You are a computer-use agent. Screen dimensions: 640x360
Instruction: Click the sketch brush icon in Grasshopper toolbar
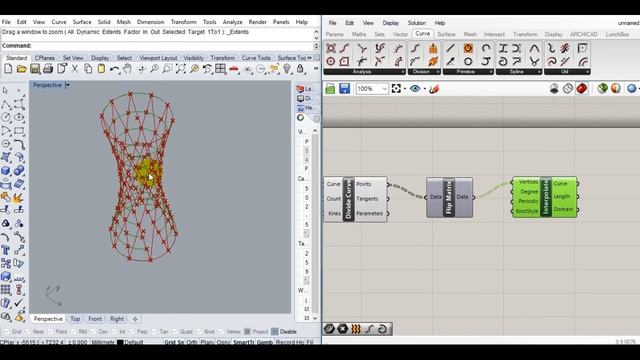point(434,89)
